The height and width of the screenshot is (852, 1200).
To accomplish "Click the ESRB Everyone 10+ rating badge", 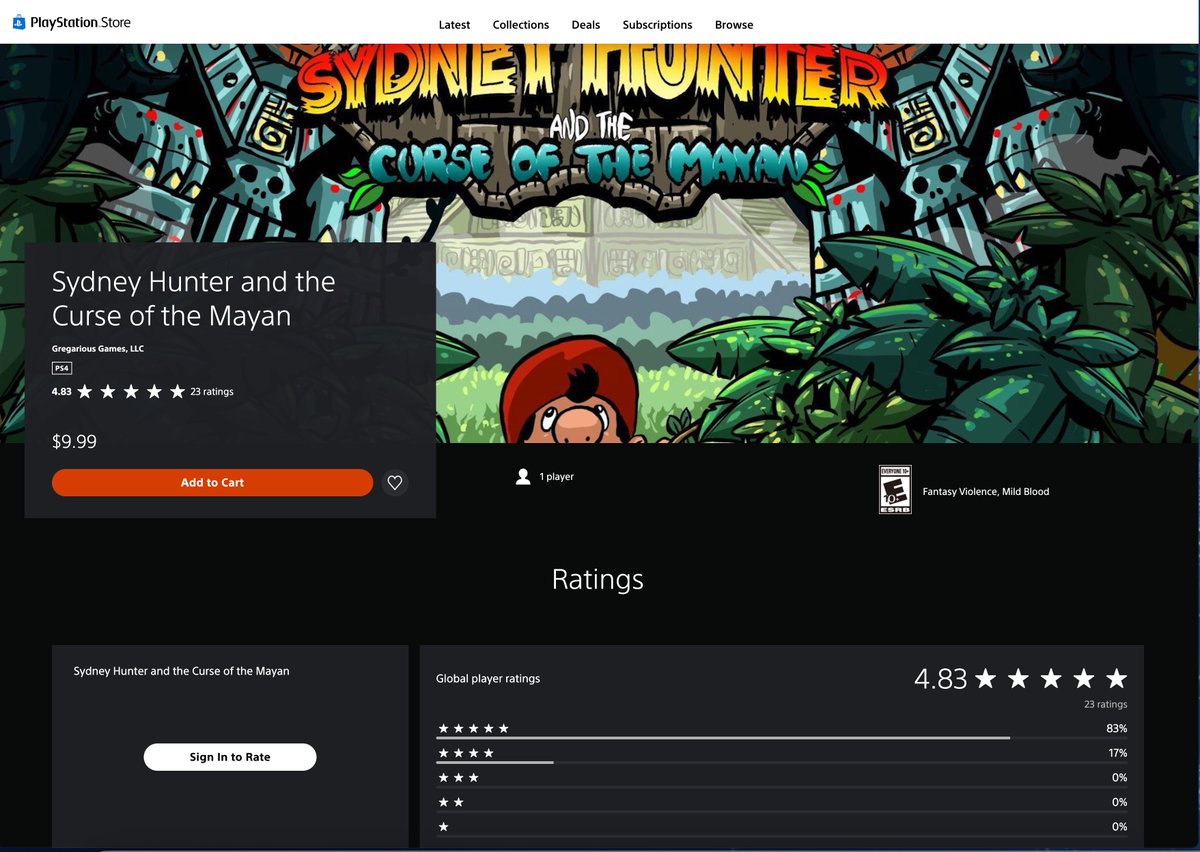I will (x=895, y=489).
